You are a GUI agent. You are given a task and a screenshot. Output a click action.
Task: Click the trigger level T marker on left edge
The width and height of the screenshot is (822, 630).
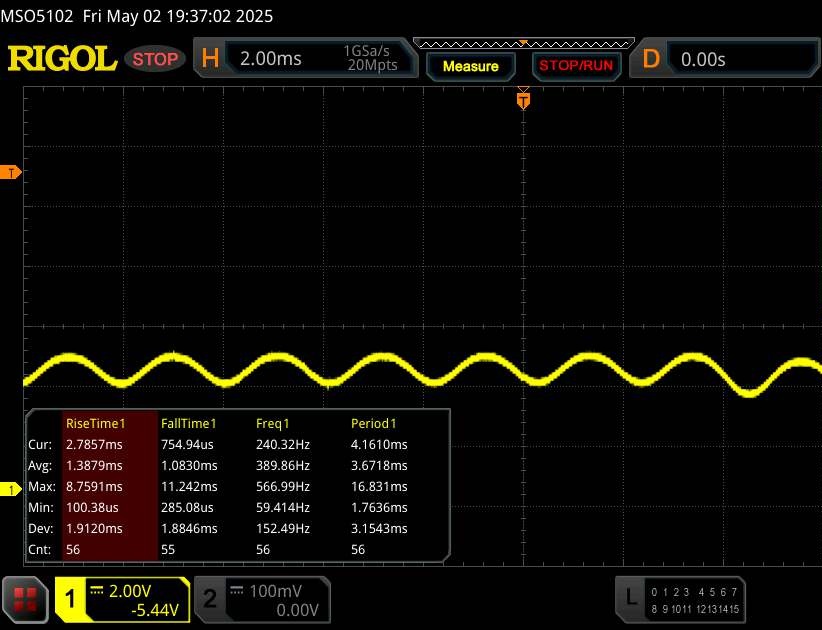click(x=10, y=172)
